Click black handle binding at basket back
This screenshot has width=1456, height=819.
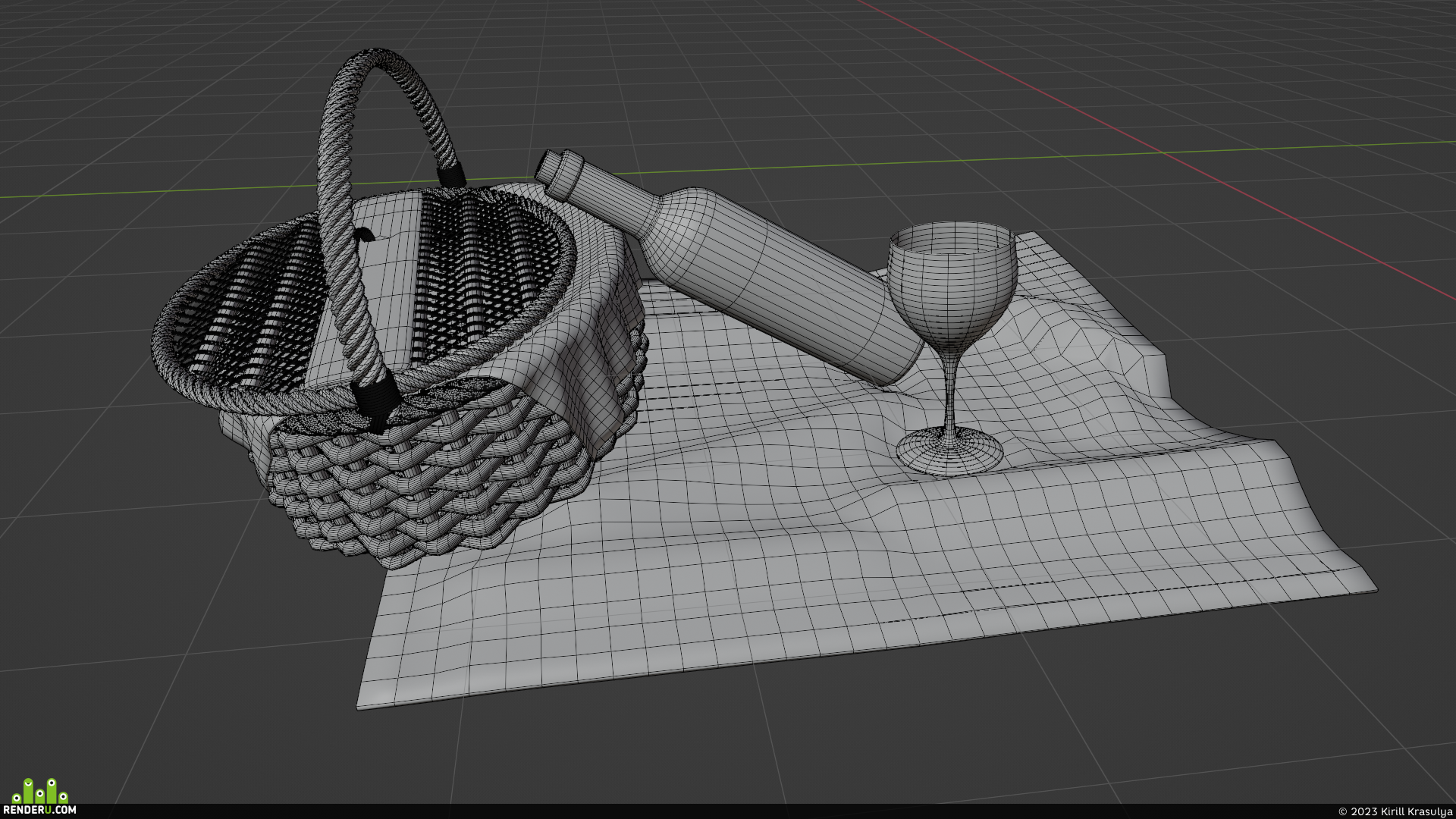pos(452,174)
